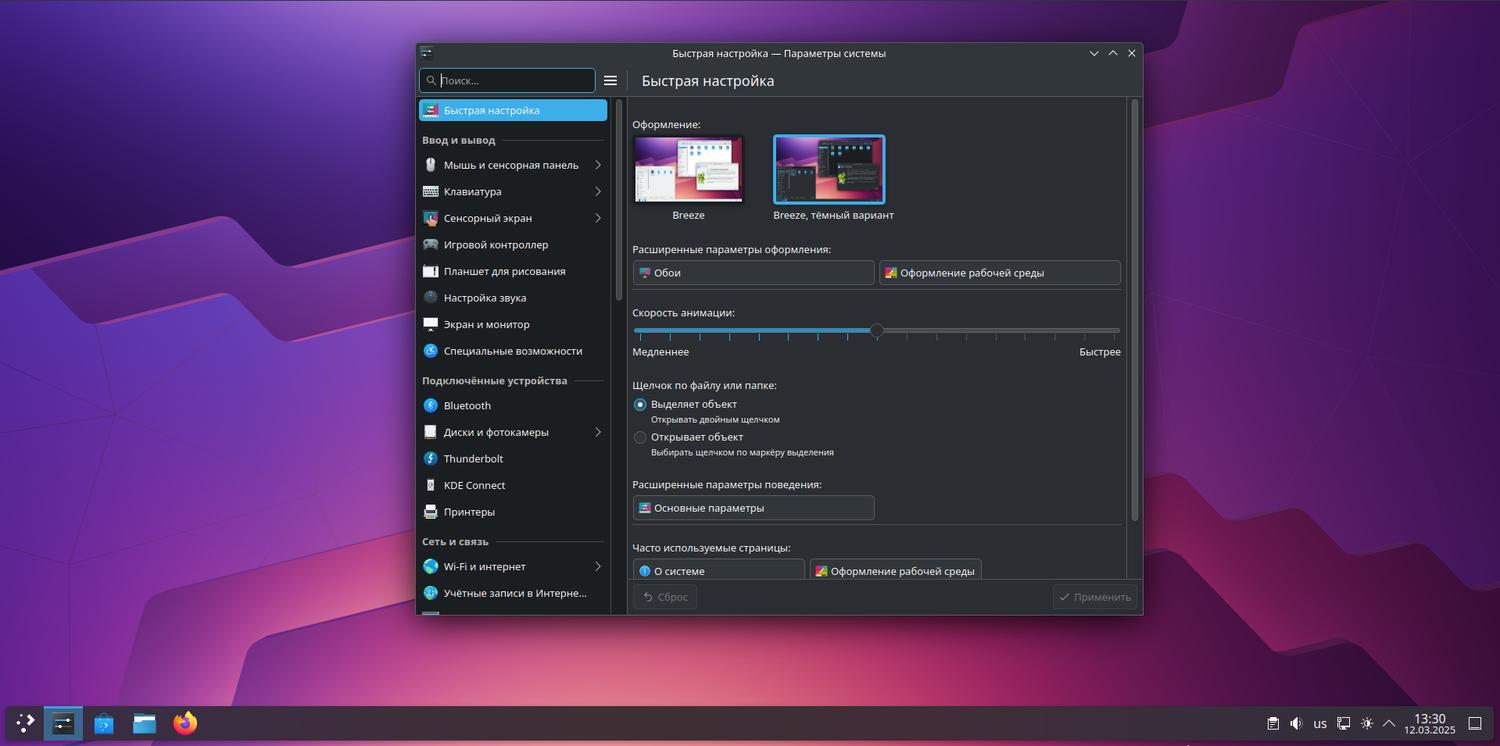Expand the Сенсорный экран chevron

(598, 218)
